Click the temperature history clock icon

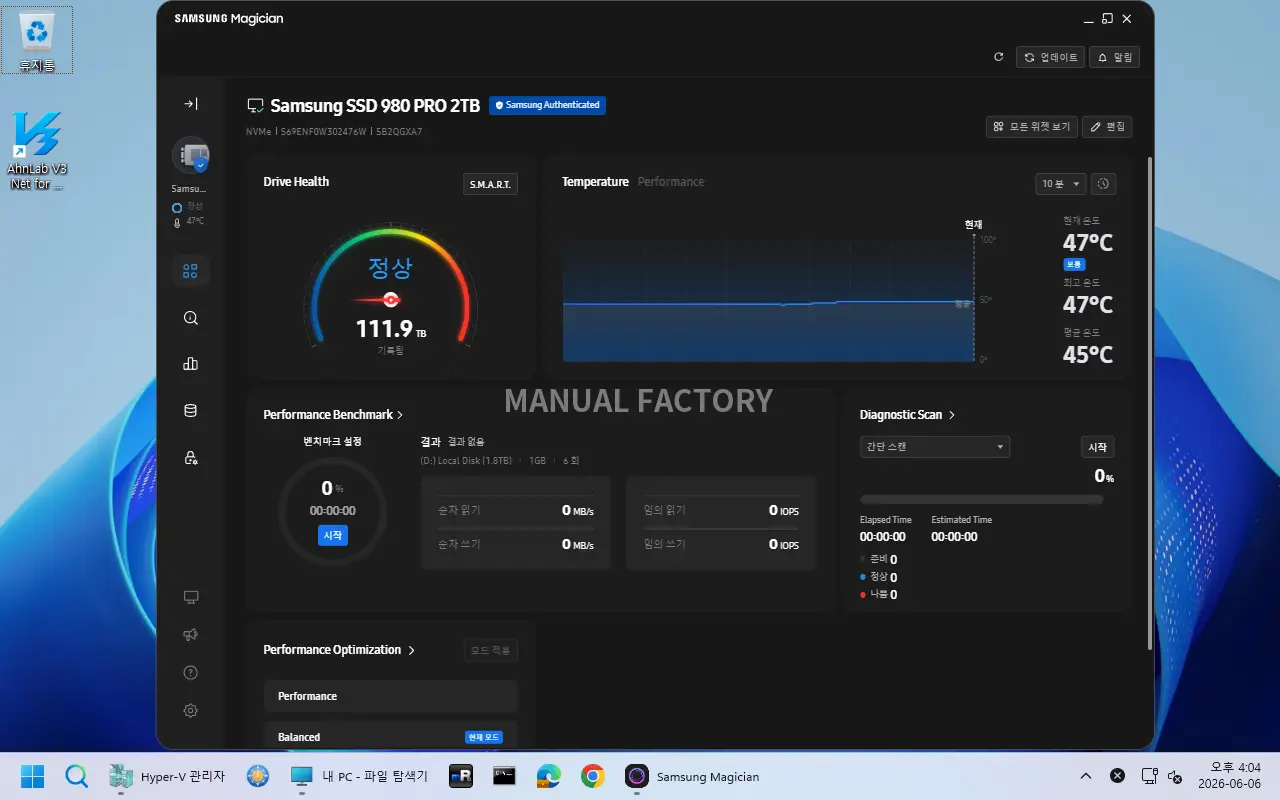[1104, 184]
